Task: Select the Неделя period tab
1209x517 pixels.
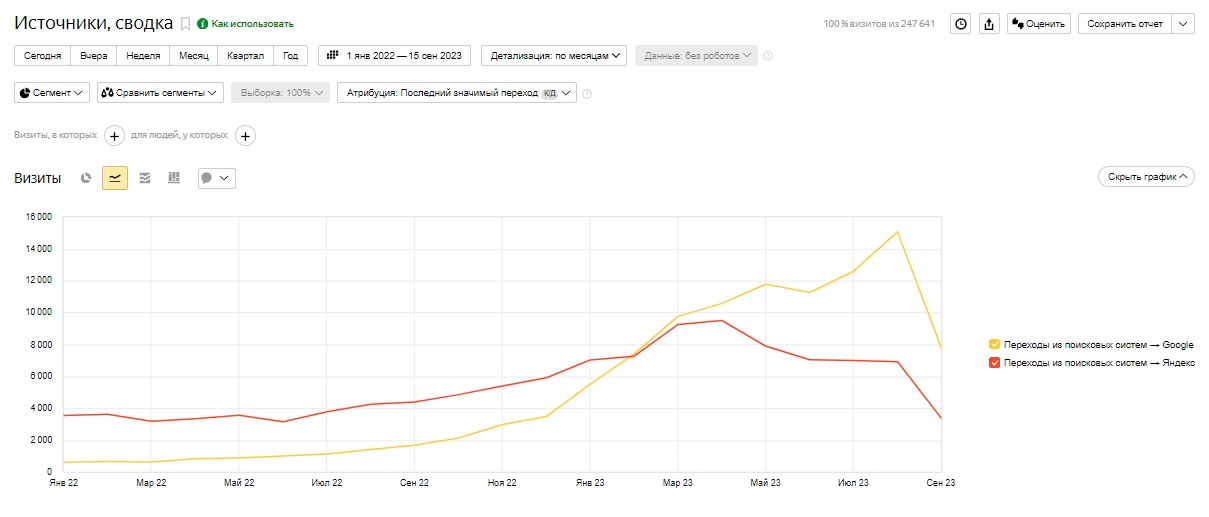Action: [x=143, y=56]
